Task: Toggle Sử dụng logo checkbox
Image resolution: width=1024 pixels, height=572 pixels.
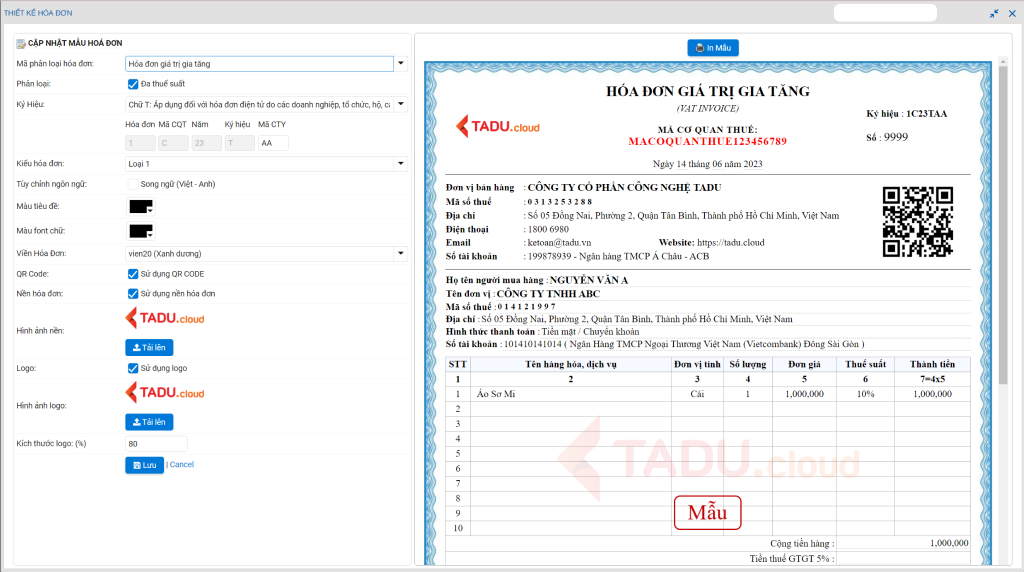Action: point(133,368)
